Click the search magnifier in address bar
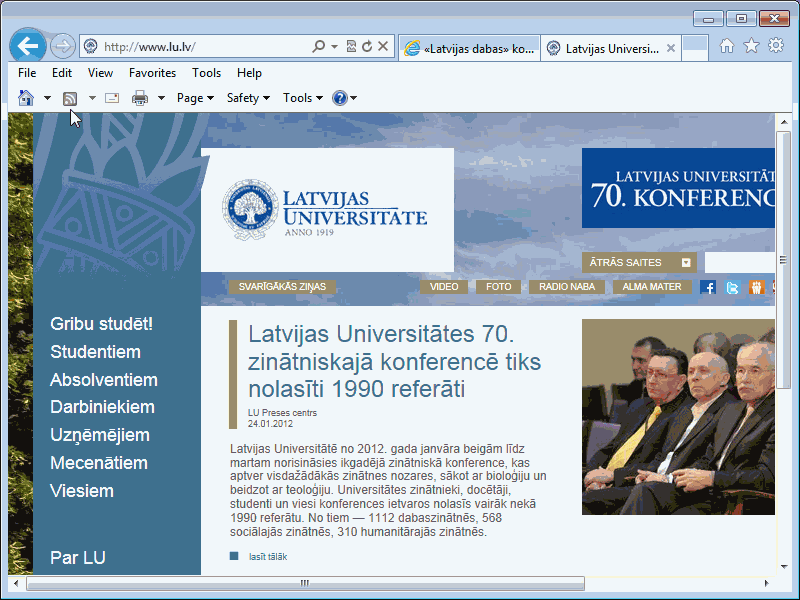The height and width of the screenshot is (600, 800). coord(318,46)
